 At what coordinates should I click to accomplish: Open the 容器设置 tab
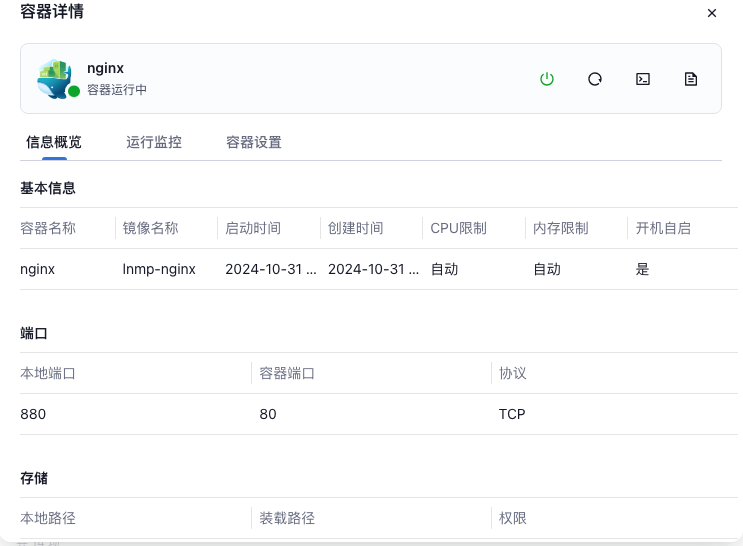tap(254, 142)
